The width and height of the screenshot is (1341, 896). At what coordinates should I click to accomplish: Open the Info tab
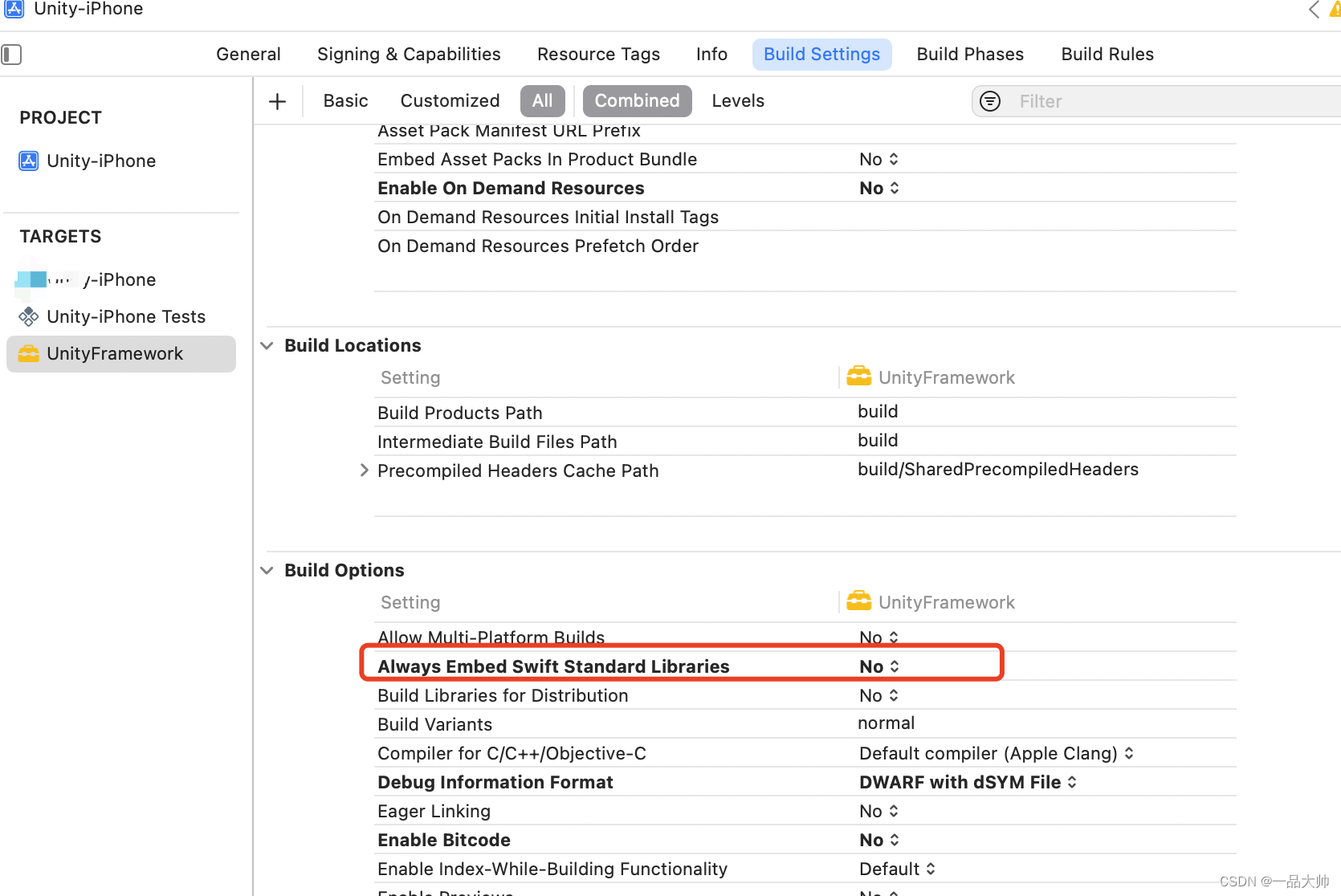711,55
